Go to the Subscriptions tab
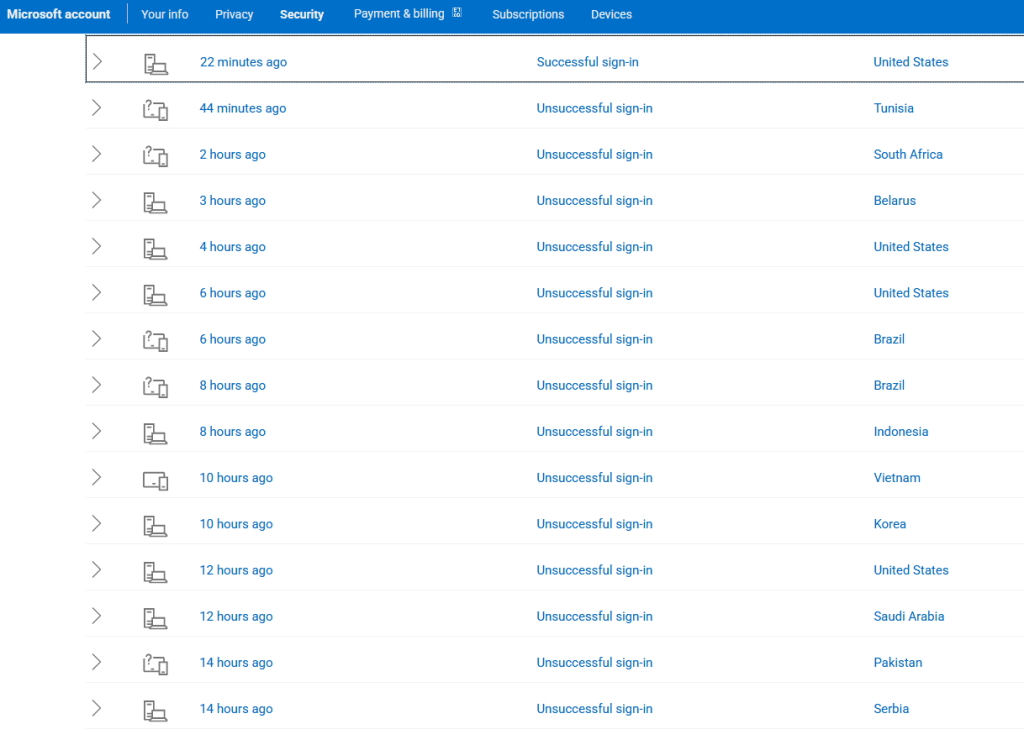The height and width of the screenshot is (745, 1024). pyautogui.click(x=528, y=14)
